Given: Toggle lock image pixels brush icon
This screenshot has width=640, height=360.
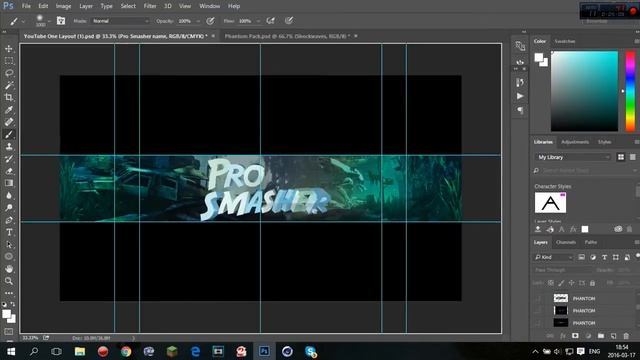Looking at the screenshot, I should pyautogui.click(x=561, y=283).
